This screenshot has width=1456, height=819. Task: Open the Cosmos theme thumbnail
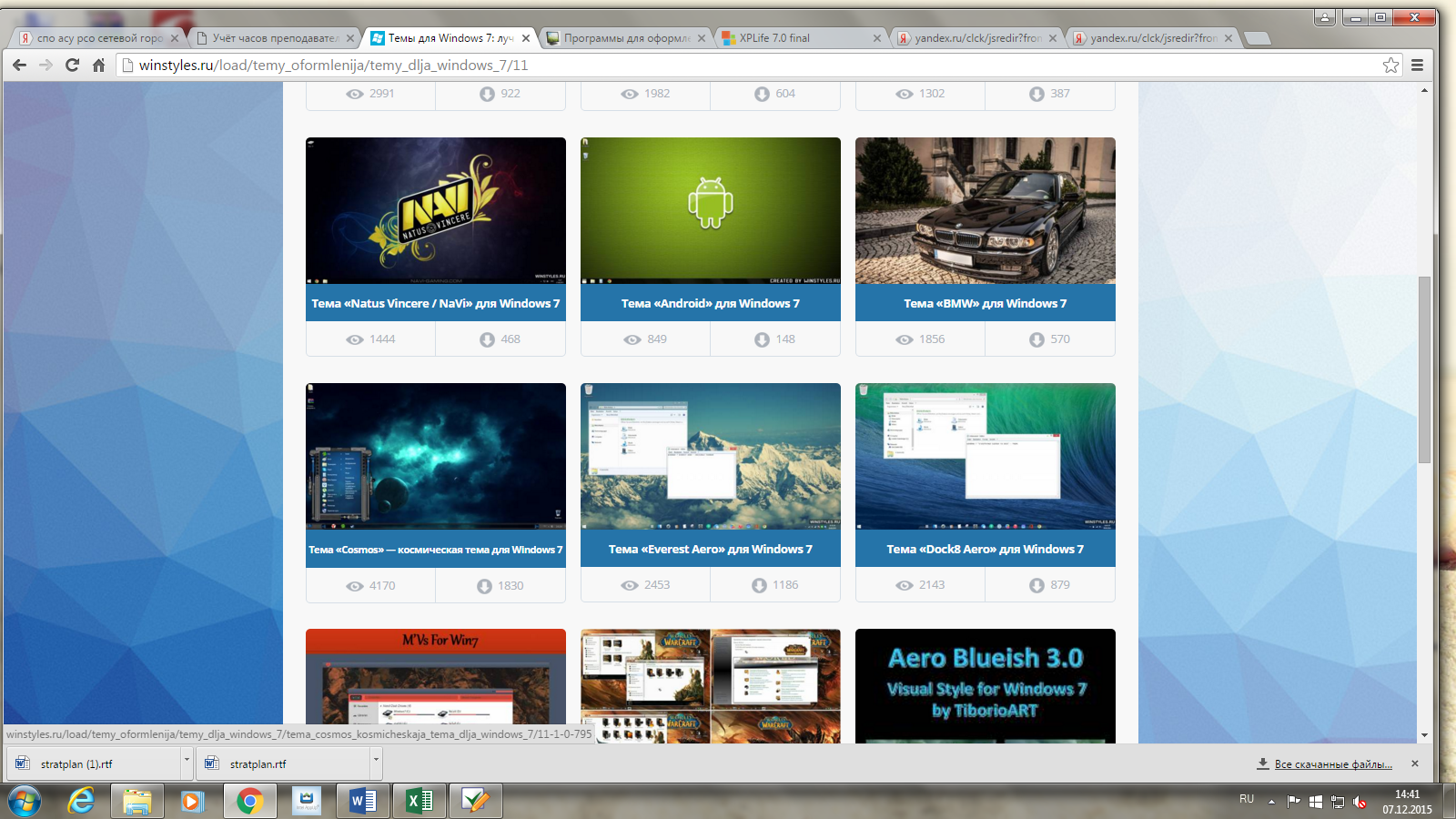click(436, 457)
